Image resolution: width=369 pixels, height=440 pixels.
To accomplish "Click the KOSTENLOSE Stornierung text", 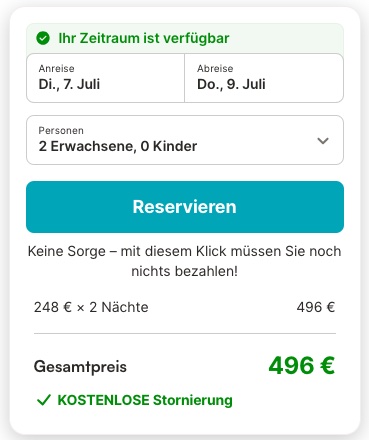I will coord(145,400).
